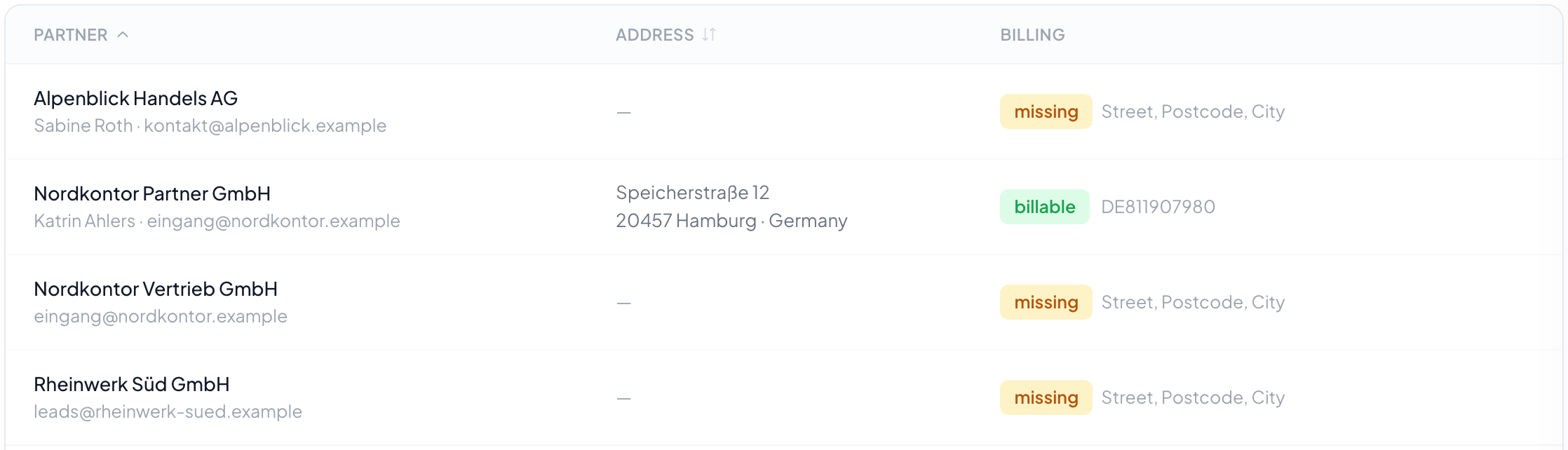Click the empty address dash for Alpenblick
Viewport: 1568px width, 450px height.
[x=623, y=112]
